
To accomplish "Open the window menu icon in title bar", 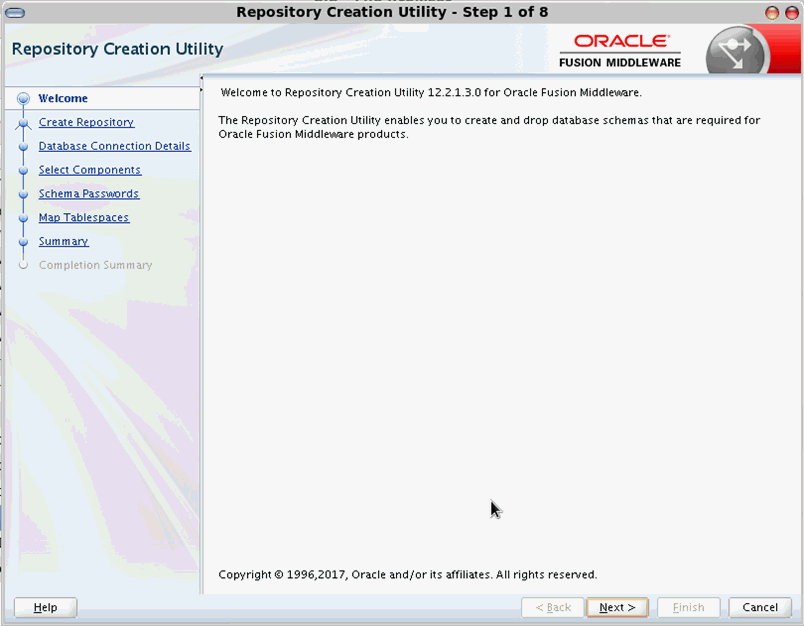I will [15, 13].
